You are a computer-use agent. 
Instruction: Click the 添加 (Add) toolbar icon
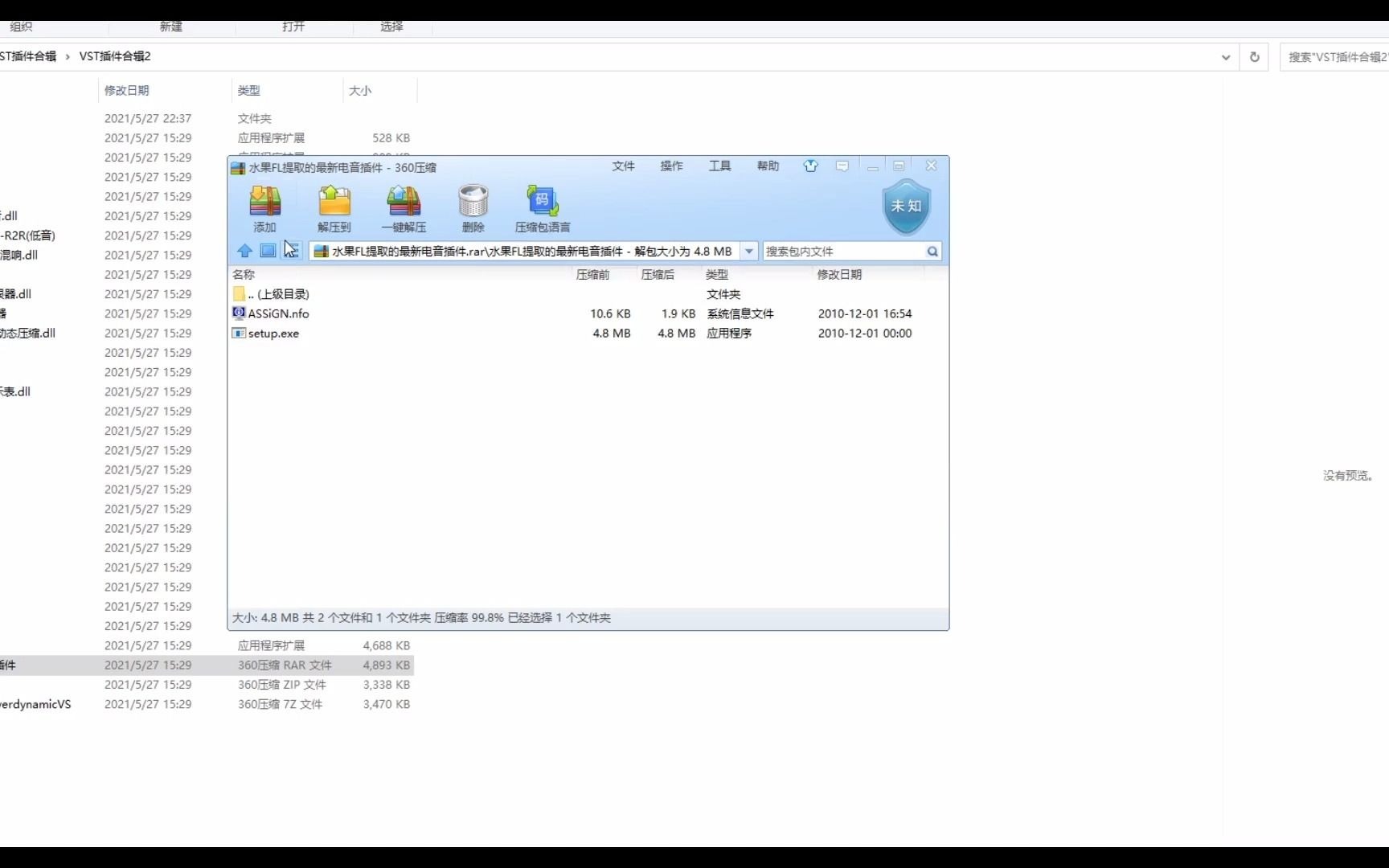pos(264,208)
